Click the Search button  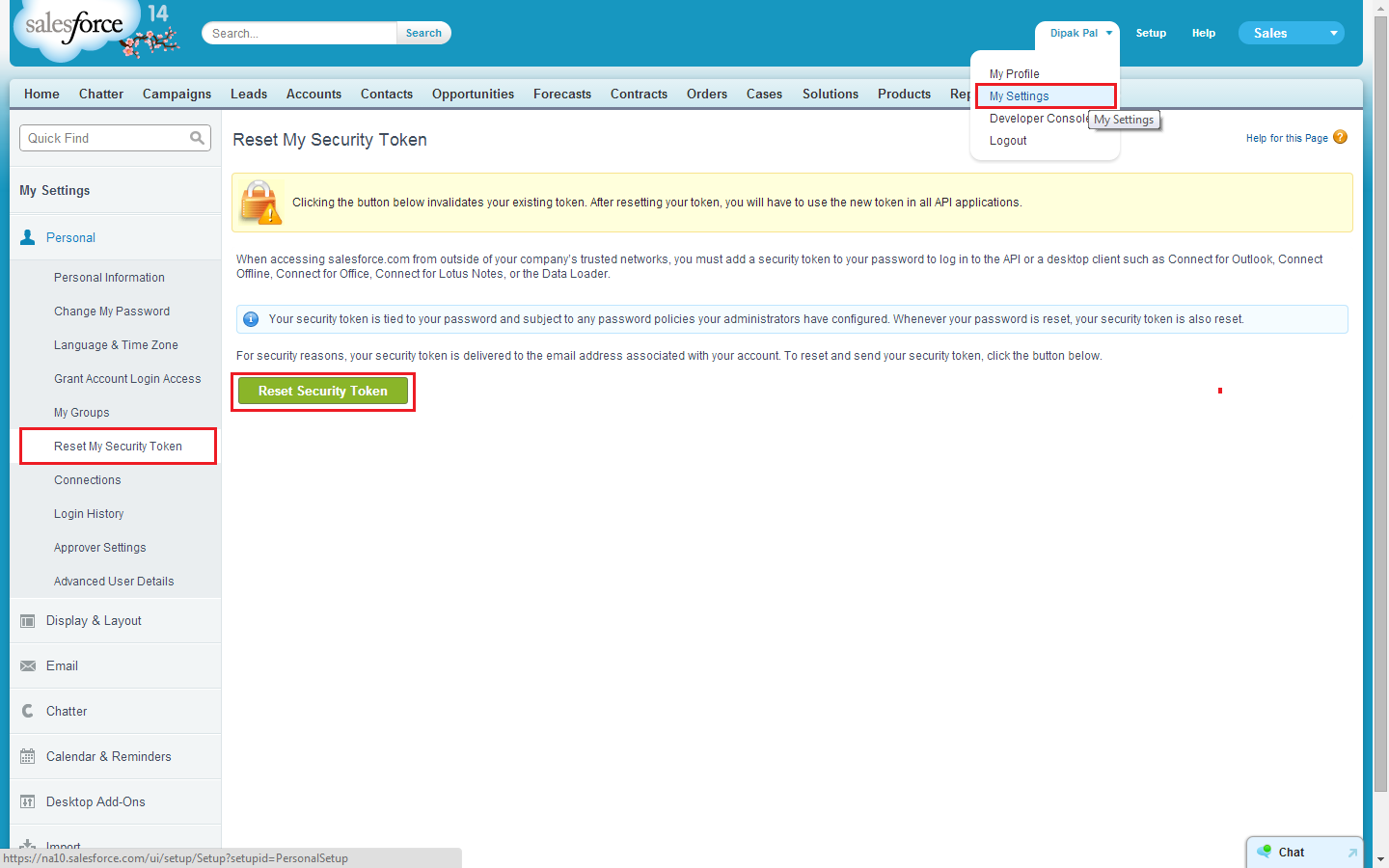click(423, 33)
